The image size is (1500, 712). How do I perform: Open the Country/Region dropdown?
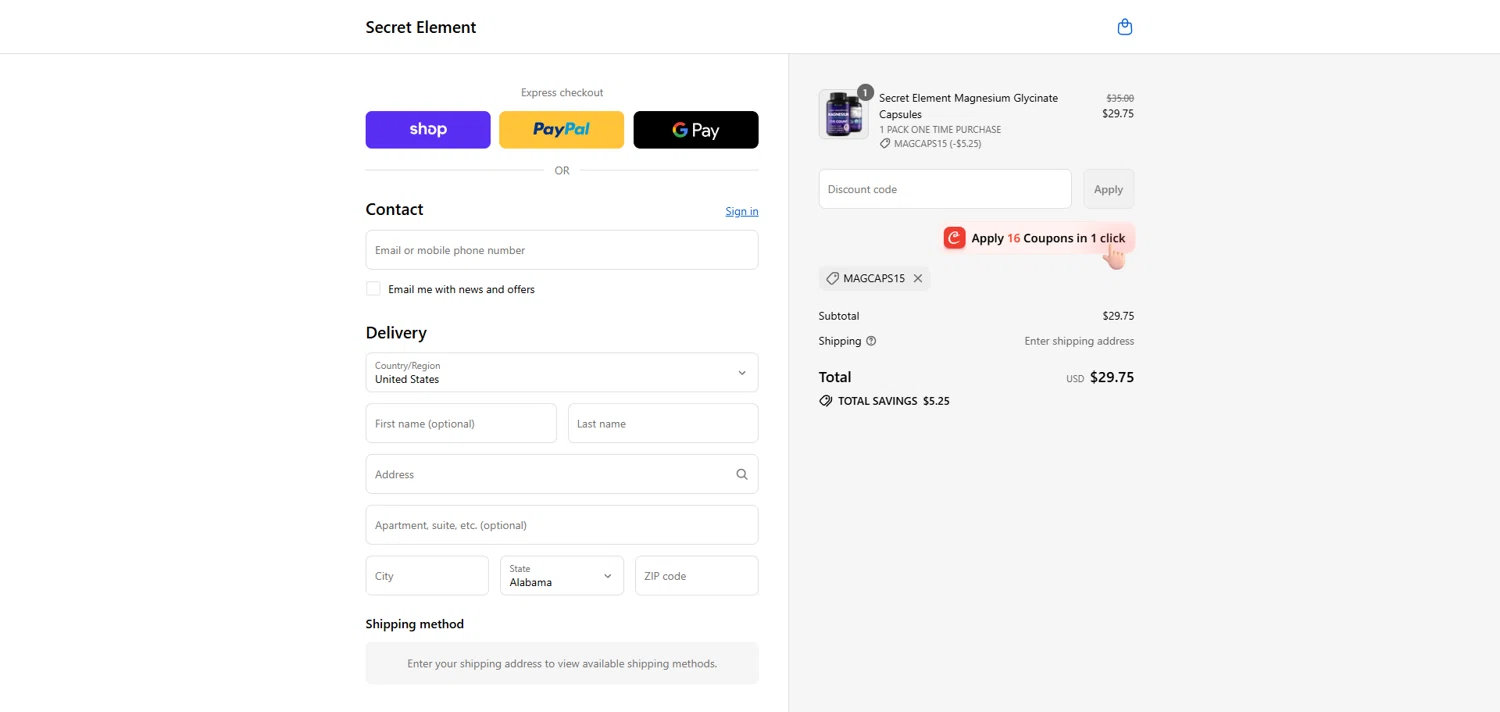point(562,372)
